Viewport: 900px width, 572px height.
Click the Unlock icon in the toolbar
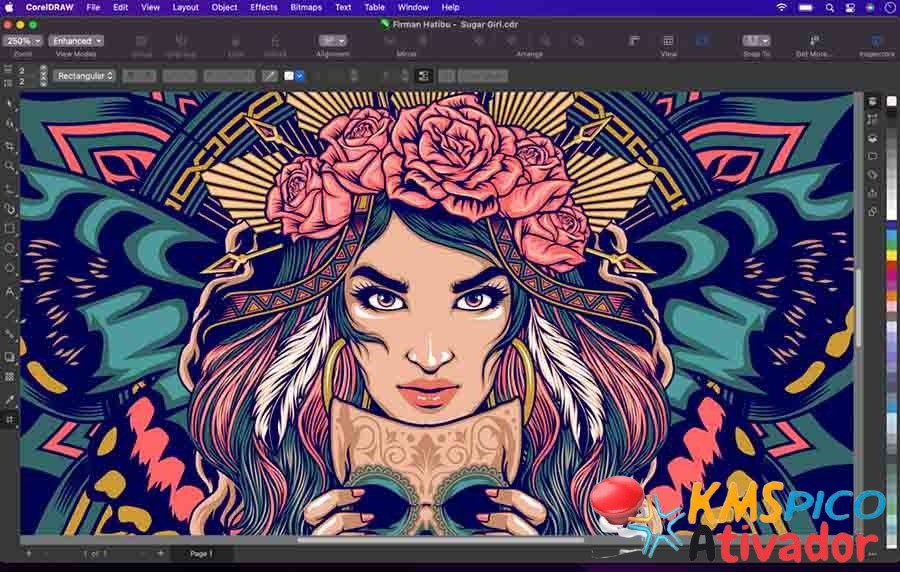tap(275, 41)
